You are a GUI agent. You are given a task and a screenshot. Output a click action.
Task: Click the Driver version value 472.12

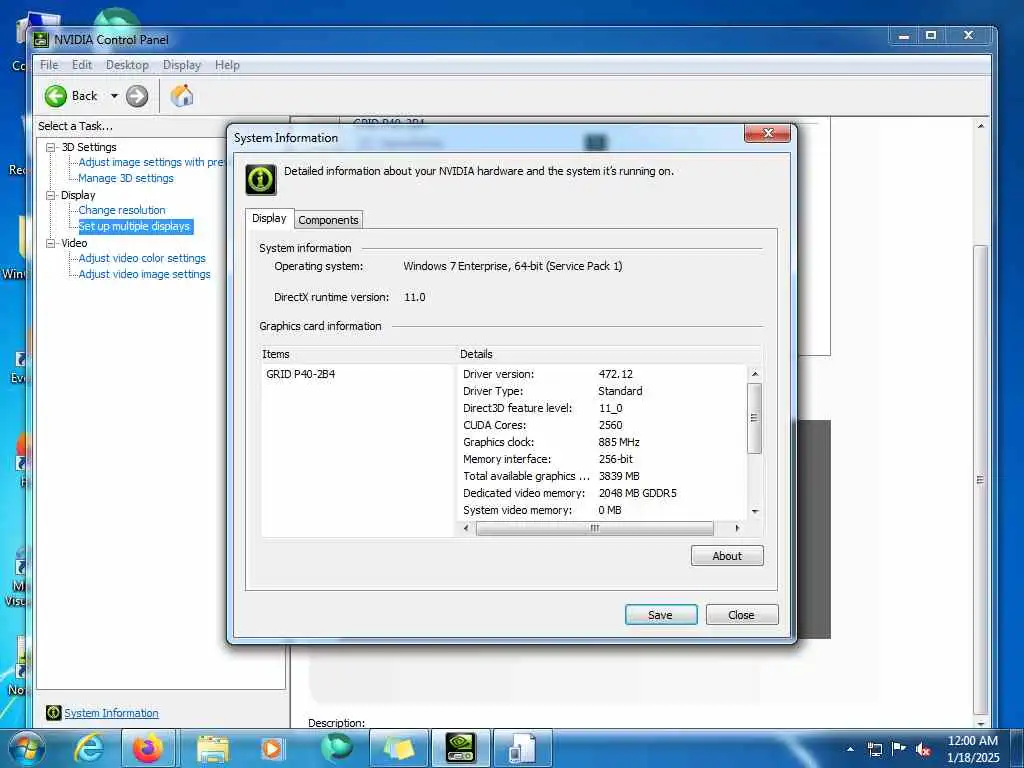(x=615, y=374)
